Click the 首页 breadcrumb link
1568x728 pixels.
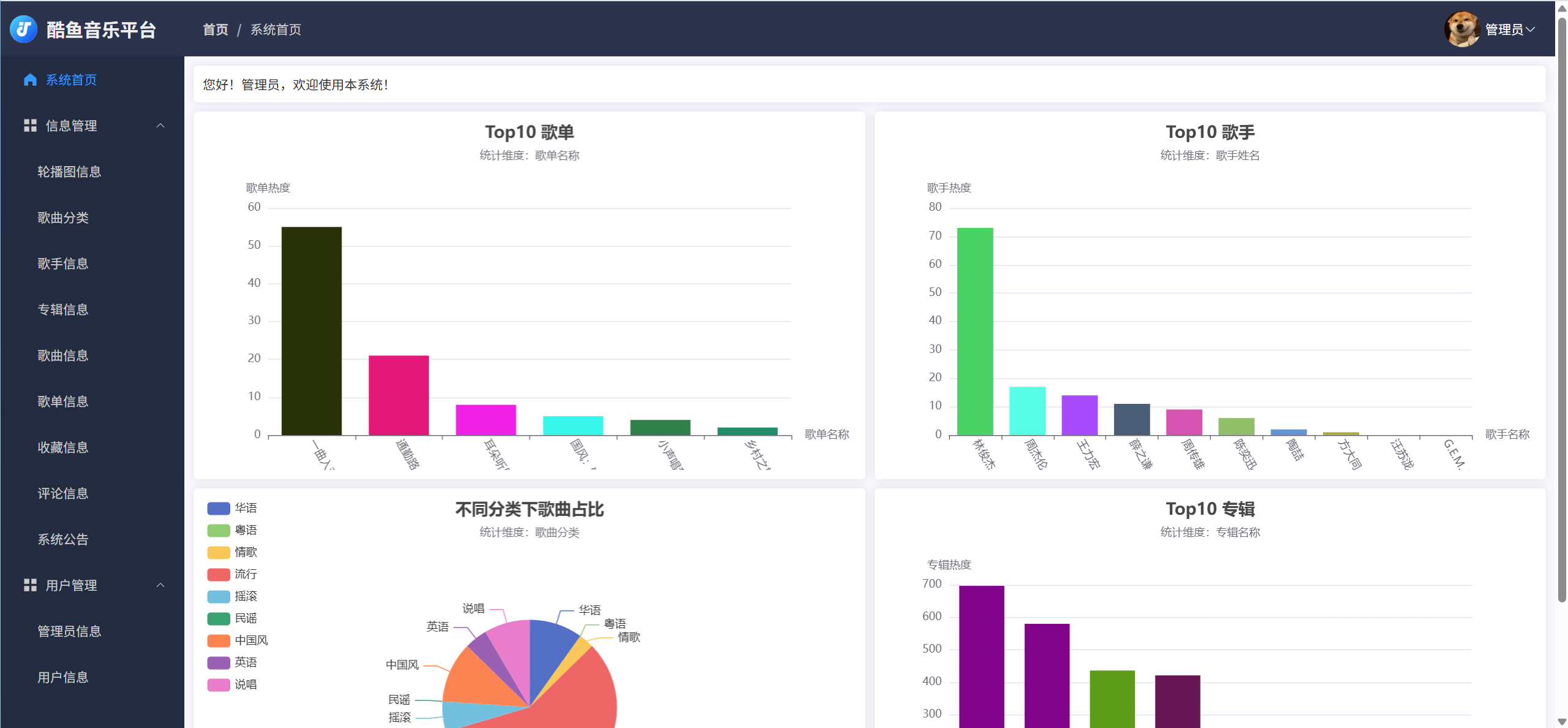point(215,29)
